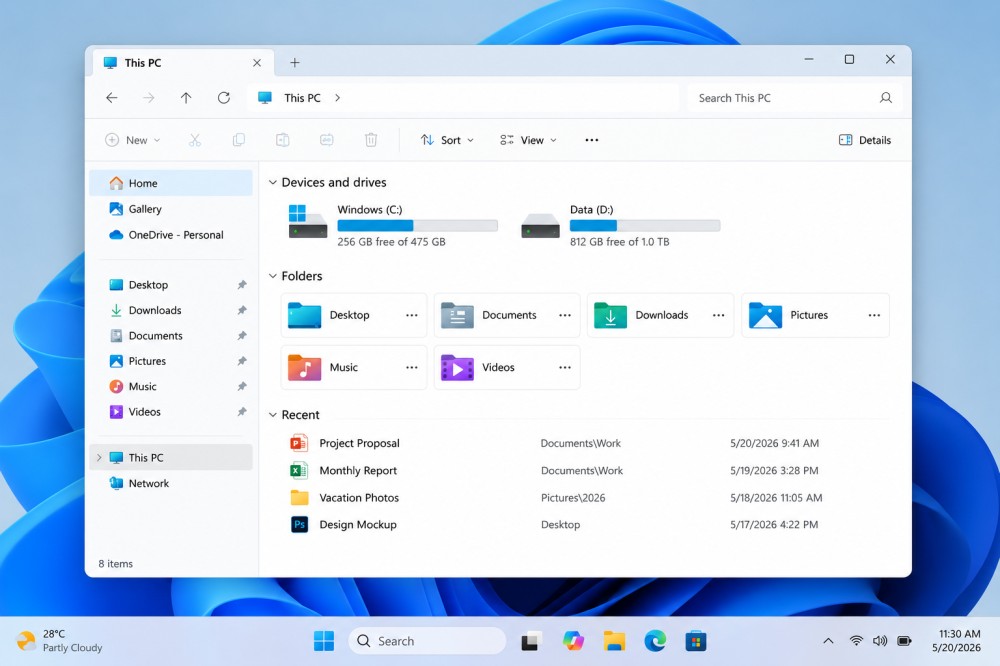Open the View dropdown menu
The image size is (1000, 666).
pos(528,140)
